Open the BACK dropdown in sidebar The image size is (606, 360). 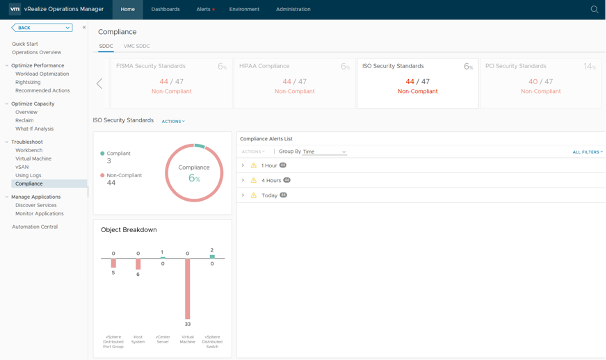pyautogui.click(x=42, y=28)
